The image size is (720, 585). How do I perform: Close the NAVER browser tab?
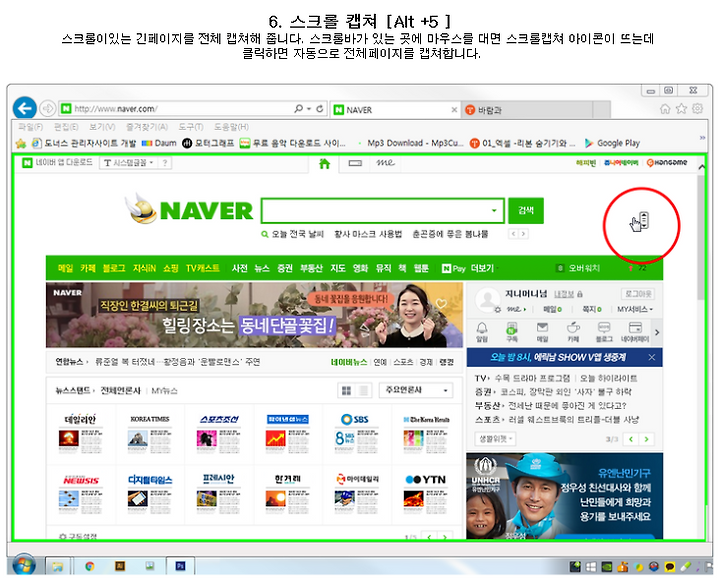[x=454, y=110]
